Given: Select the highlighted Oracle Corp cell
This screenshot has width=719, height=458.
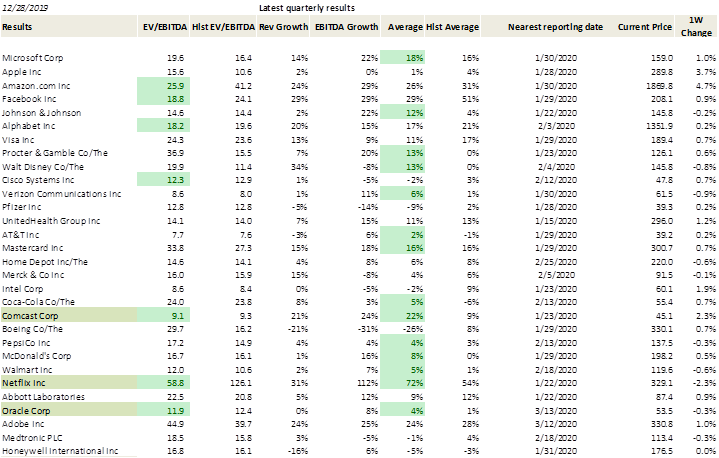Looking at the screenshot, I should point(69,410).
